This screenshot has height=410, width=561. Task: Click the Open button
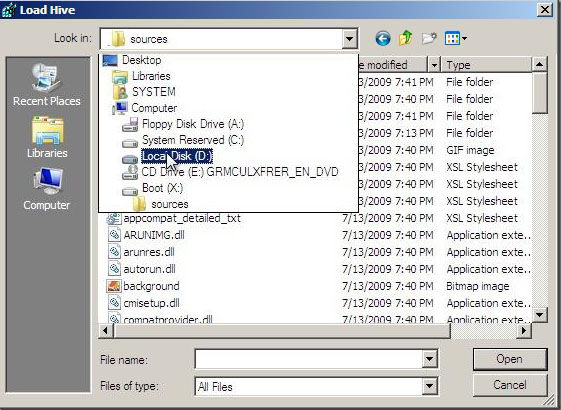510,359
